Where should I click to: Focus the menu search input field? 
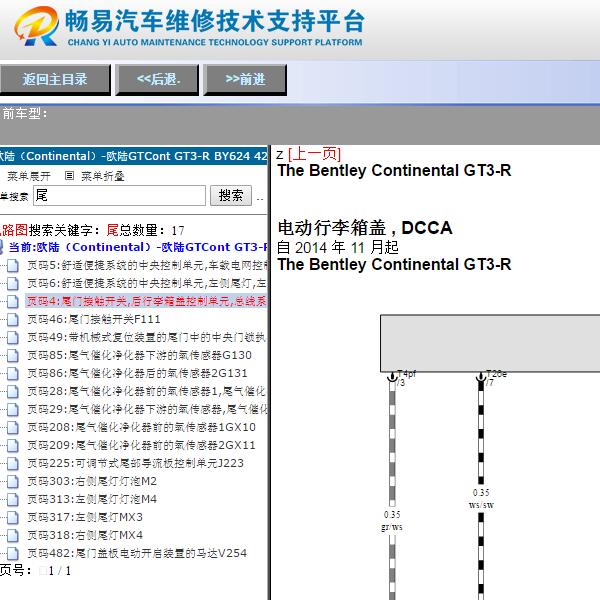click(119, 196)
